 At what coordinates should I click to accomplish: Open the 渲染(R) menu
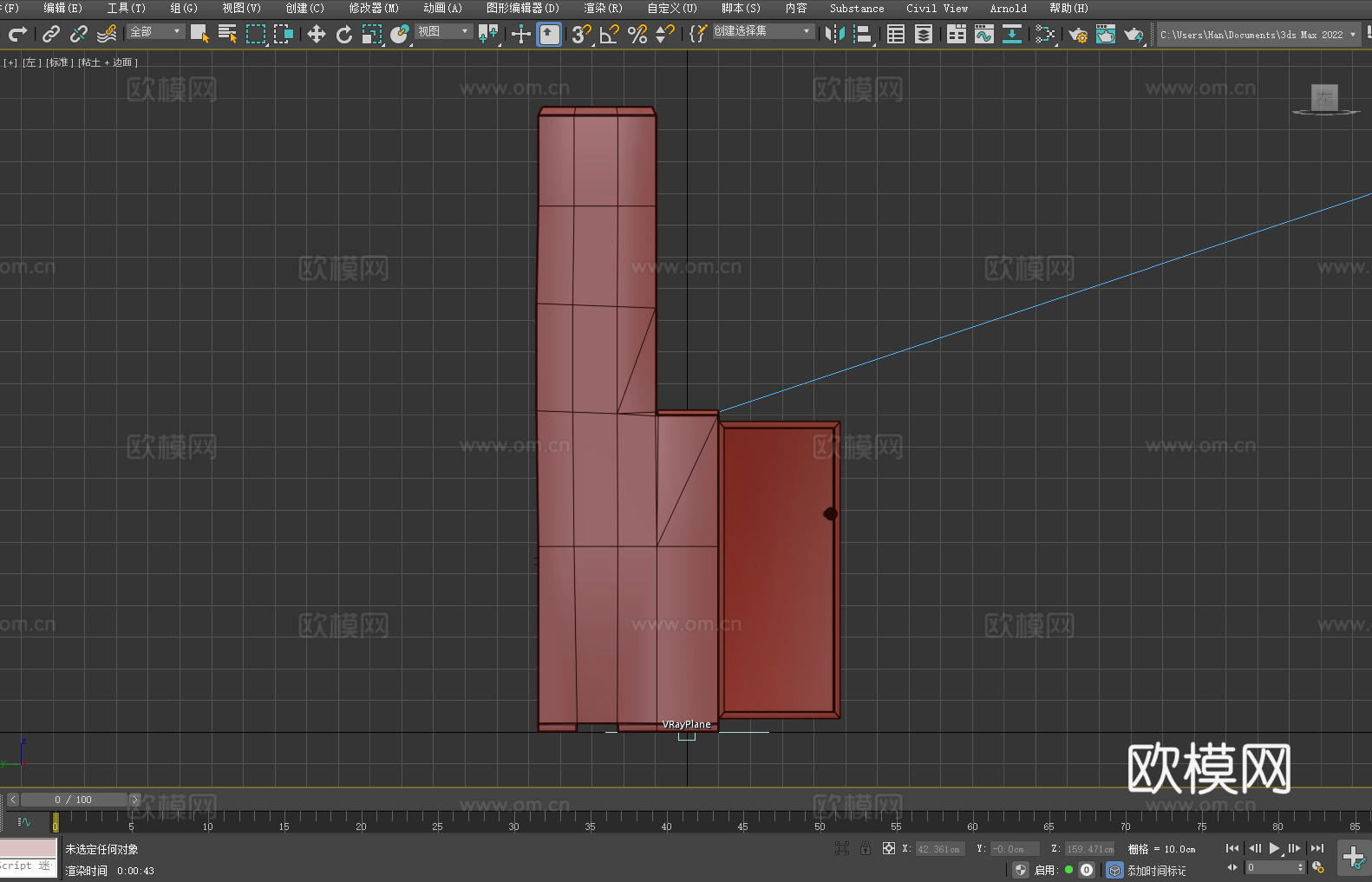(x=604, y=8)
